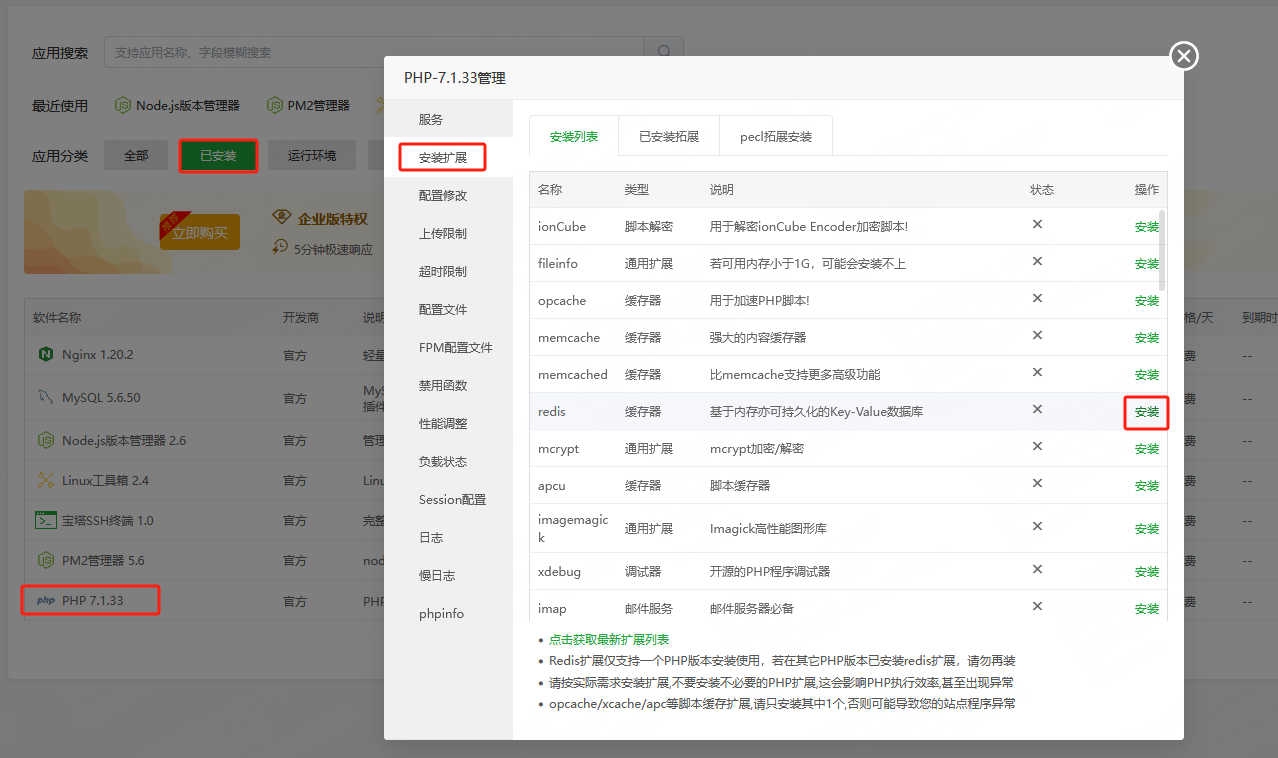Screen dimensions: 1278x758
Task: Install the redis extension
Action: pos(1146,412)
